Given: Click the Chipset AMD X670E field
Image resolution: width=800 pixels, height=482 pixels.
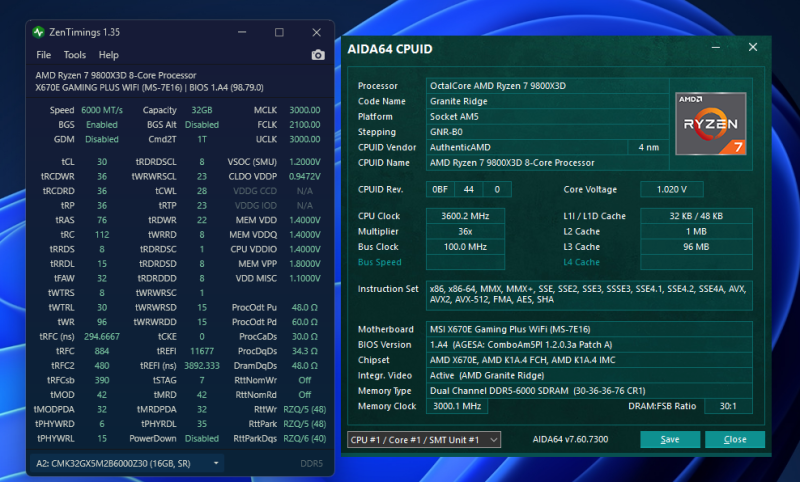Looking at the screenshot, I should (x=589, y=360).
